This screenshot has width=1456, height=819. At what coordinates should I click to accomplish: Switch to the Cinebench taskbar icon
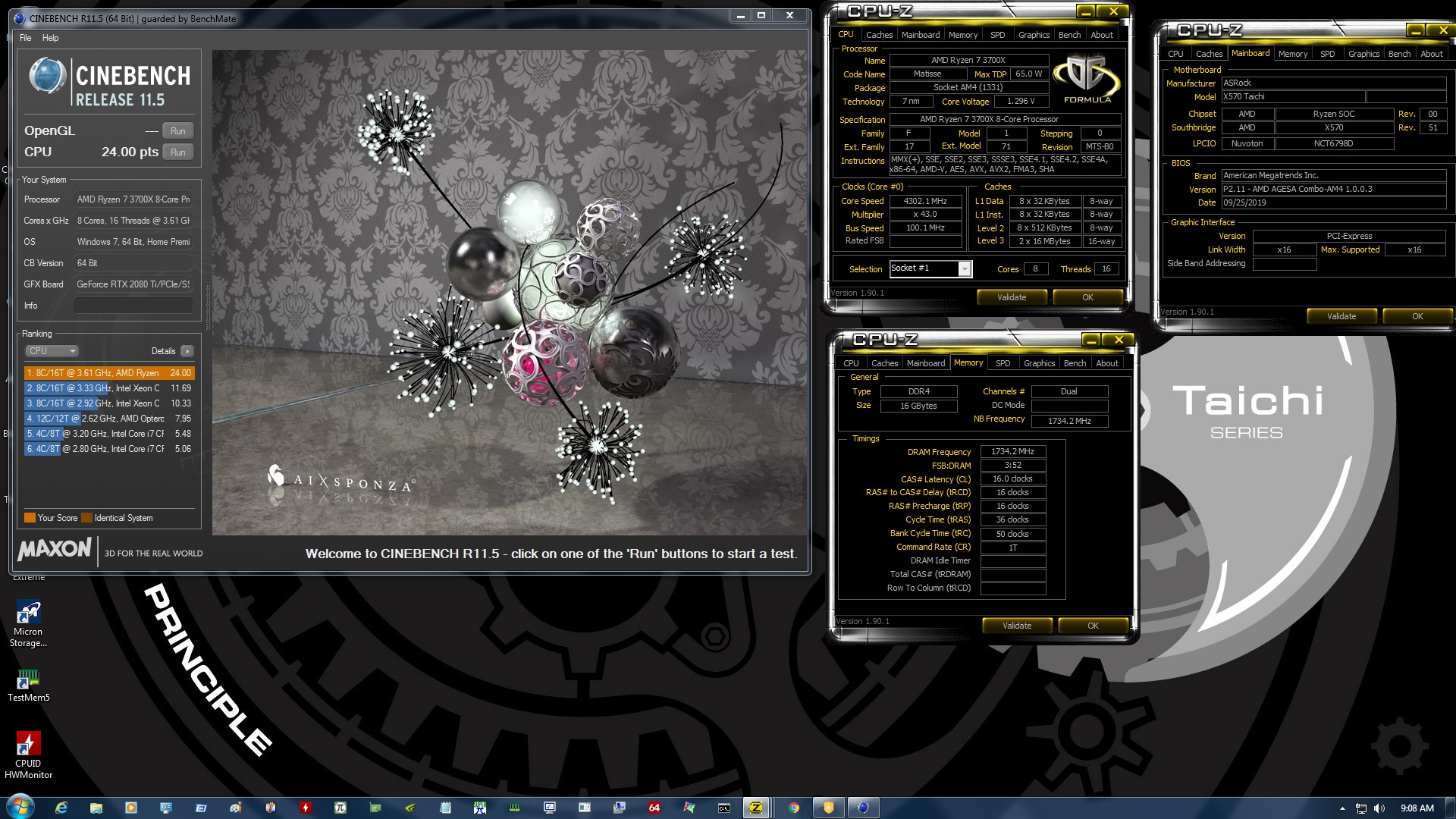tap(863, 808)
